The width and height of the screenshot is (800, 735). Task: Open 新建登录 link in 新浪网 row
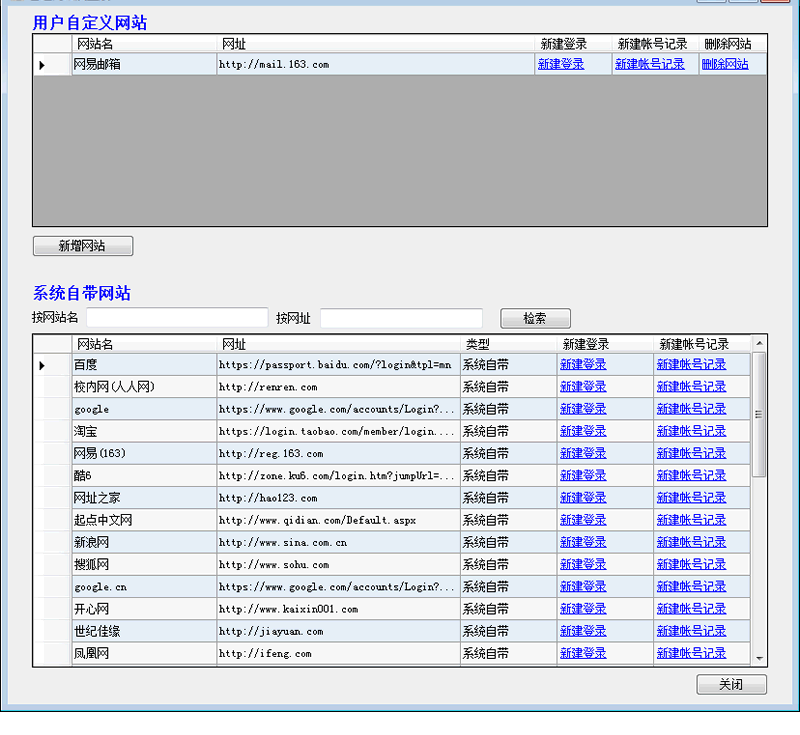[x=583, y=542]
